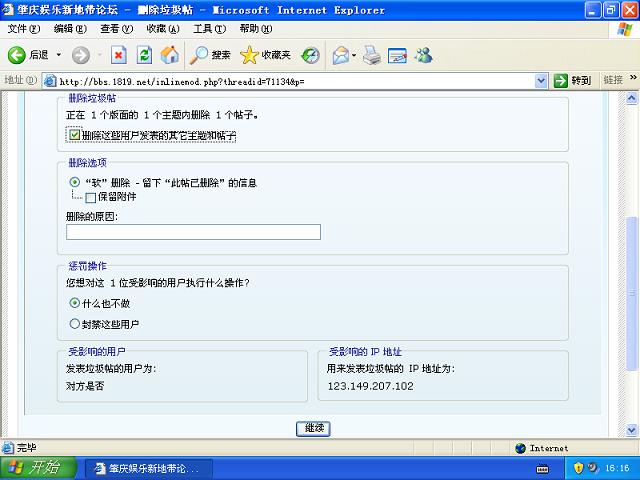Click the Stop loading icon
The image size is (640, 480).
[118, 55]
